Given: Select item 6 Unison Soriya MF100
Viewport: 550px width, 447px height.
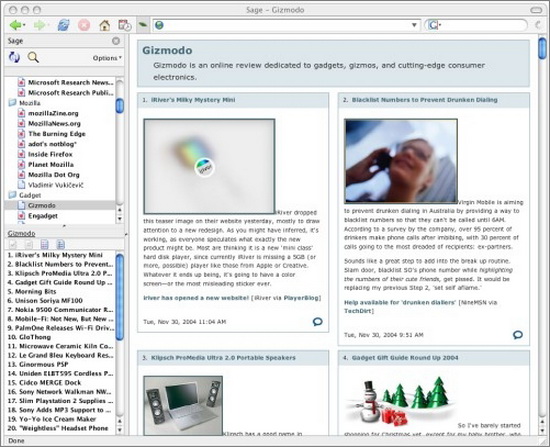Looking at the screenshot, I should [x=45, y=301].
